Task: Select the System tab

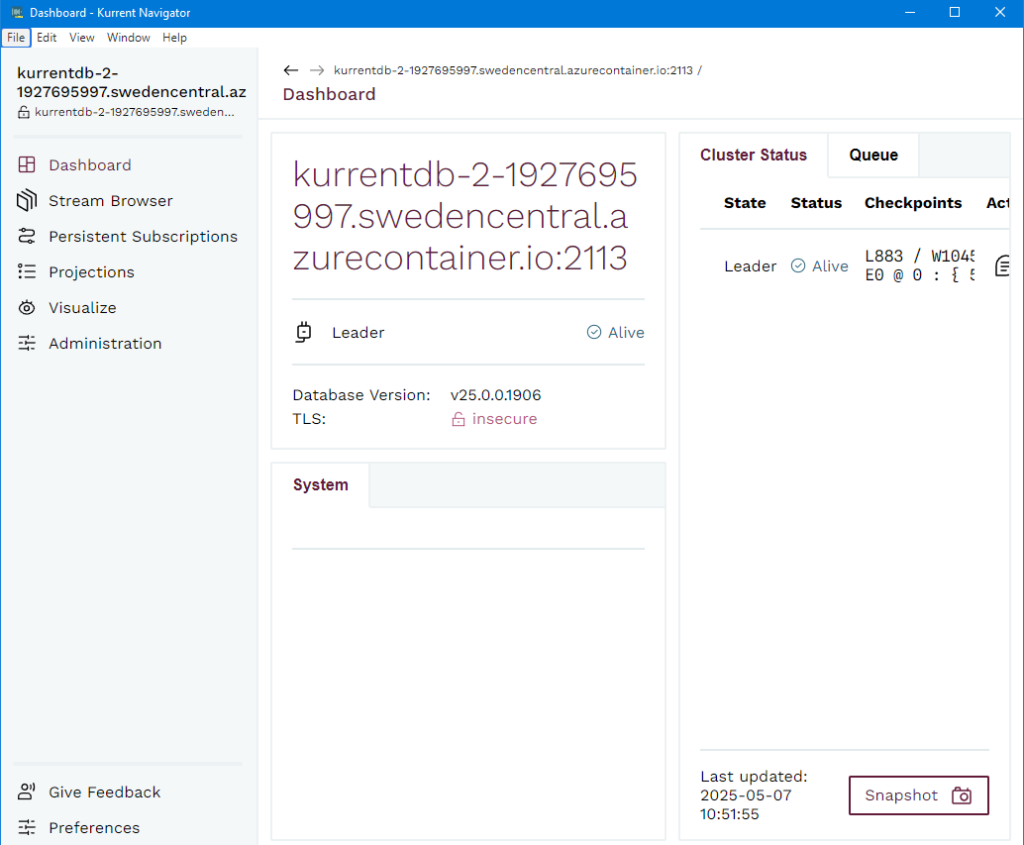Action: [321, 485]
